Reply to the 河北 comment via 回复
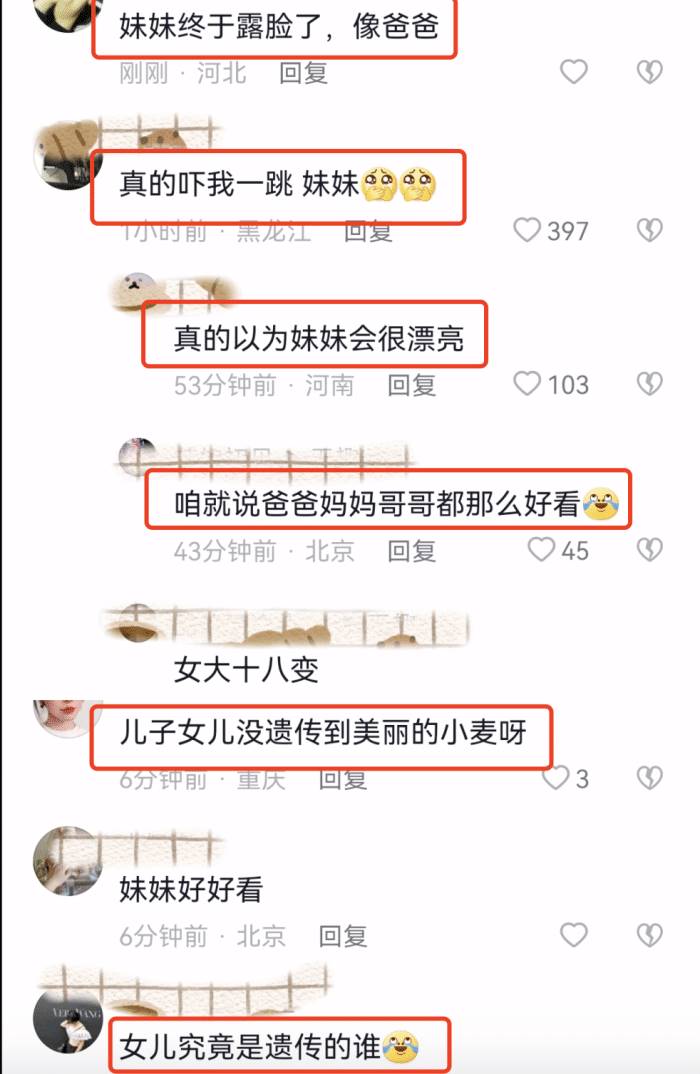Viewport: 700px width, 1074px height. click(x=303, y=73)
